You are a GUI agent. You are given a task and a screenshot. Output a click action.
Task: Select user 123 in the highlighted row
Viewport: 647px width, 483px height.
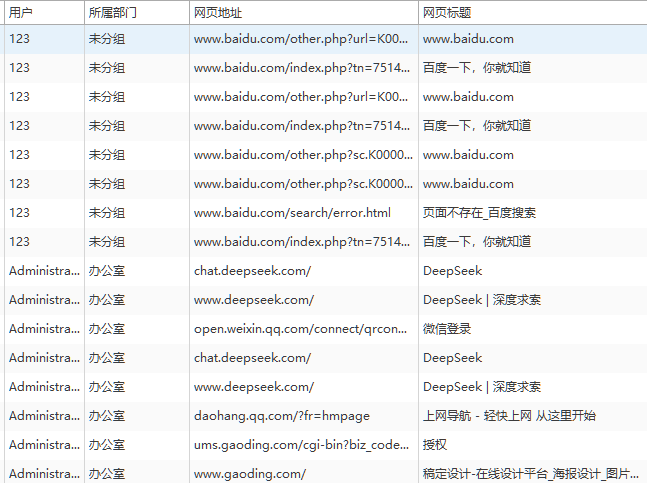[19, 39]
